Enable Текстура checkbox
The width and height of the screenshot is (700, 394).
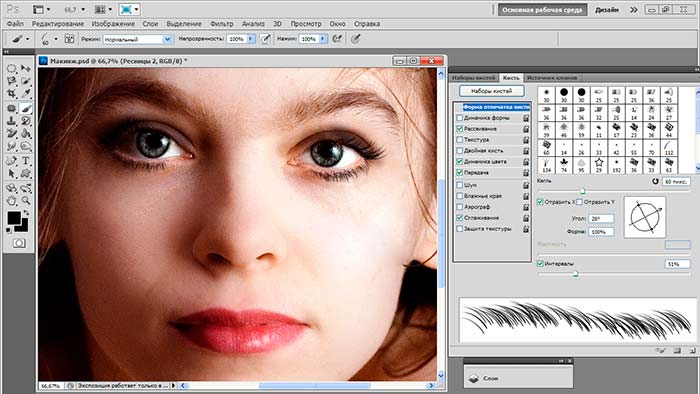[459, 140]
